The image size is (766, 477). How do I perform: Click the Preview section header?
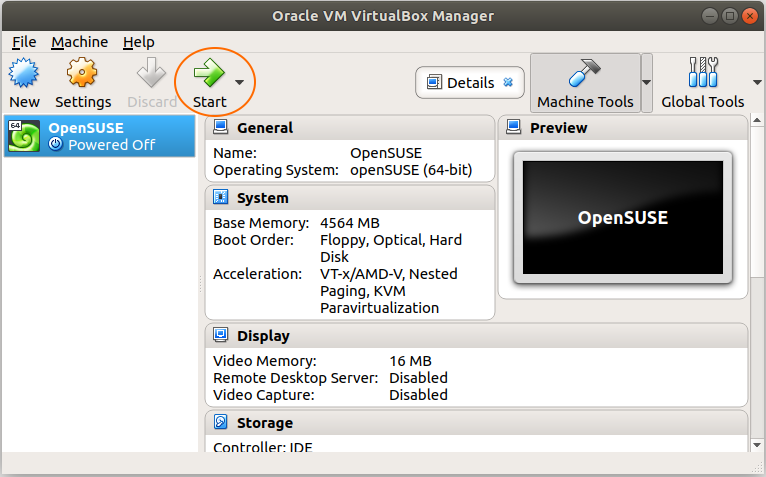[558, 128]
